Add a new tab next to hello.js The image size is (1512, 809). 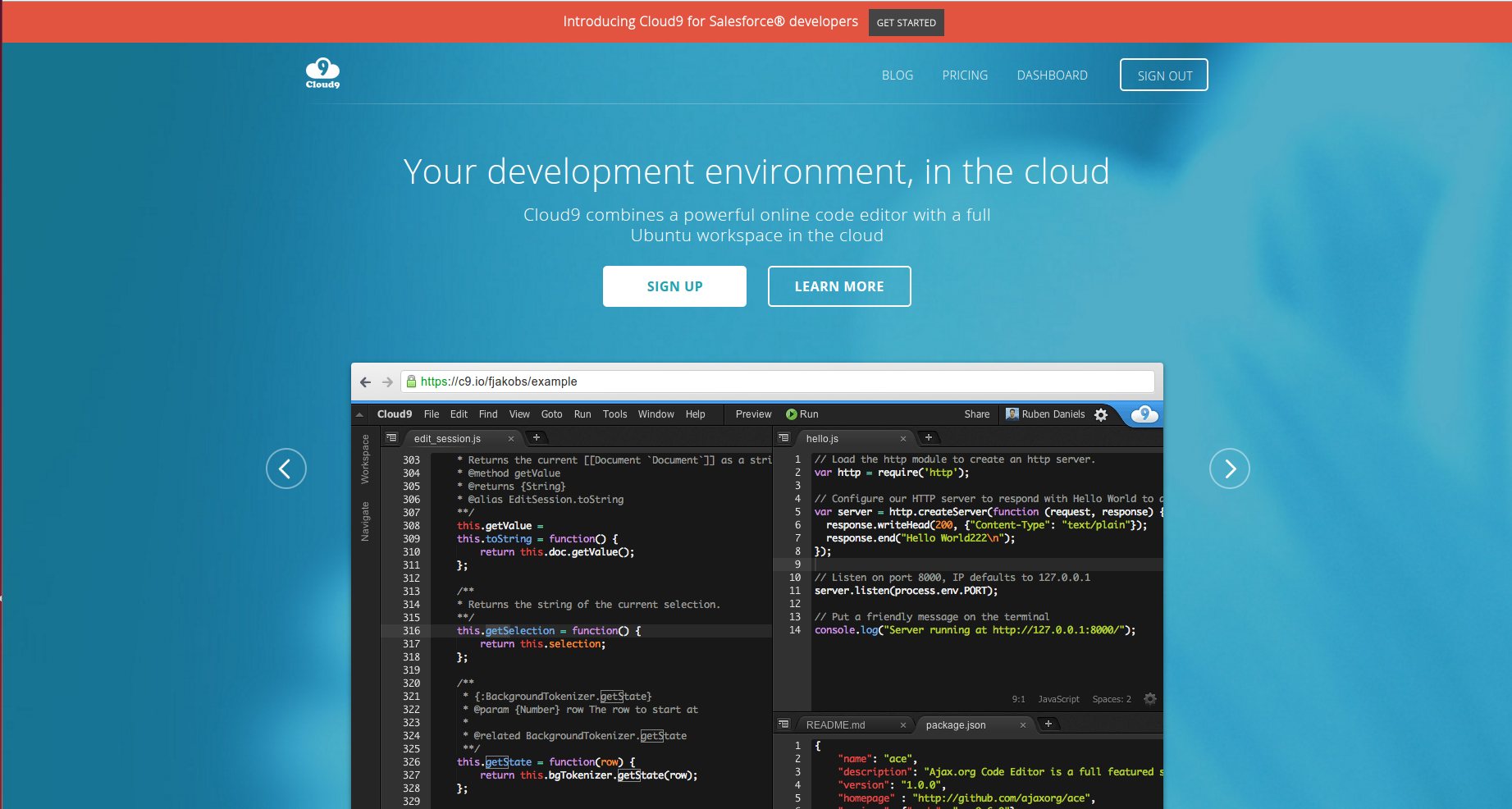pyautogui.click(x=929, y=437)
